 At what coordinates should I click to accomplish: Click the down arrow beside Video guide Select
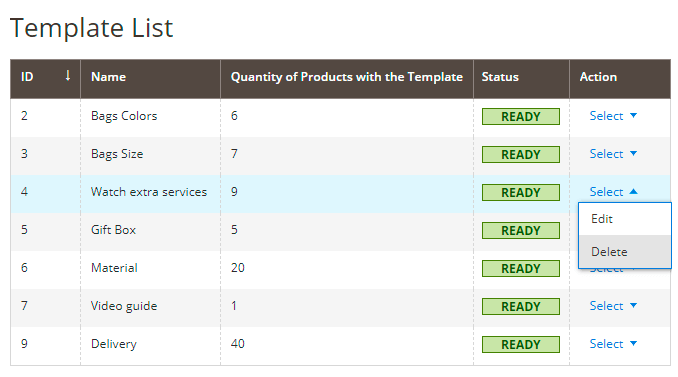tap(633, 306)
